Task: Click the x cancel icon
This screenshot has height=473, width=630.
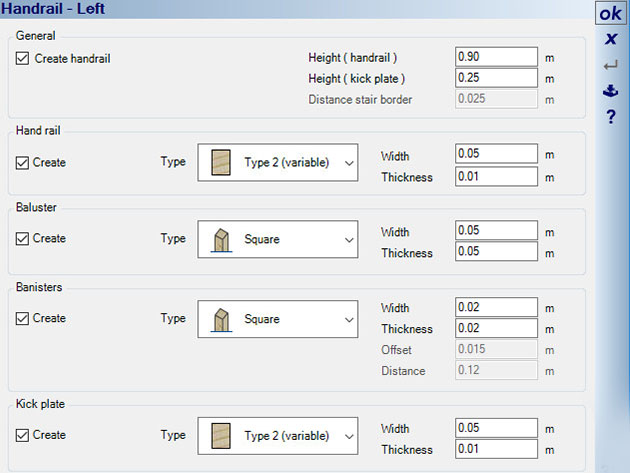Action: coord(610,39)
